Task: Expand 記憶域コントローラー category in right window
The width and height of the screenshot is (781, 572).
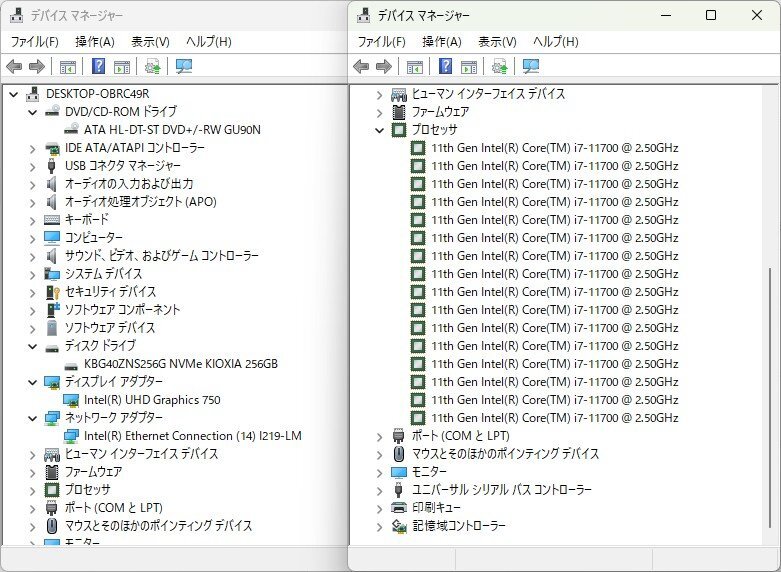Action: pyautogui.click(x=380, y=526)
